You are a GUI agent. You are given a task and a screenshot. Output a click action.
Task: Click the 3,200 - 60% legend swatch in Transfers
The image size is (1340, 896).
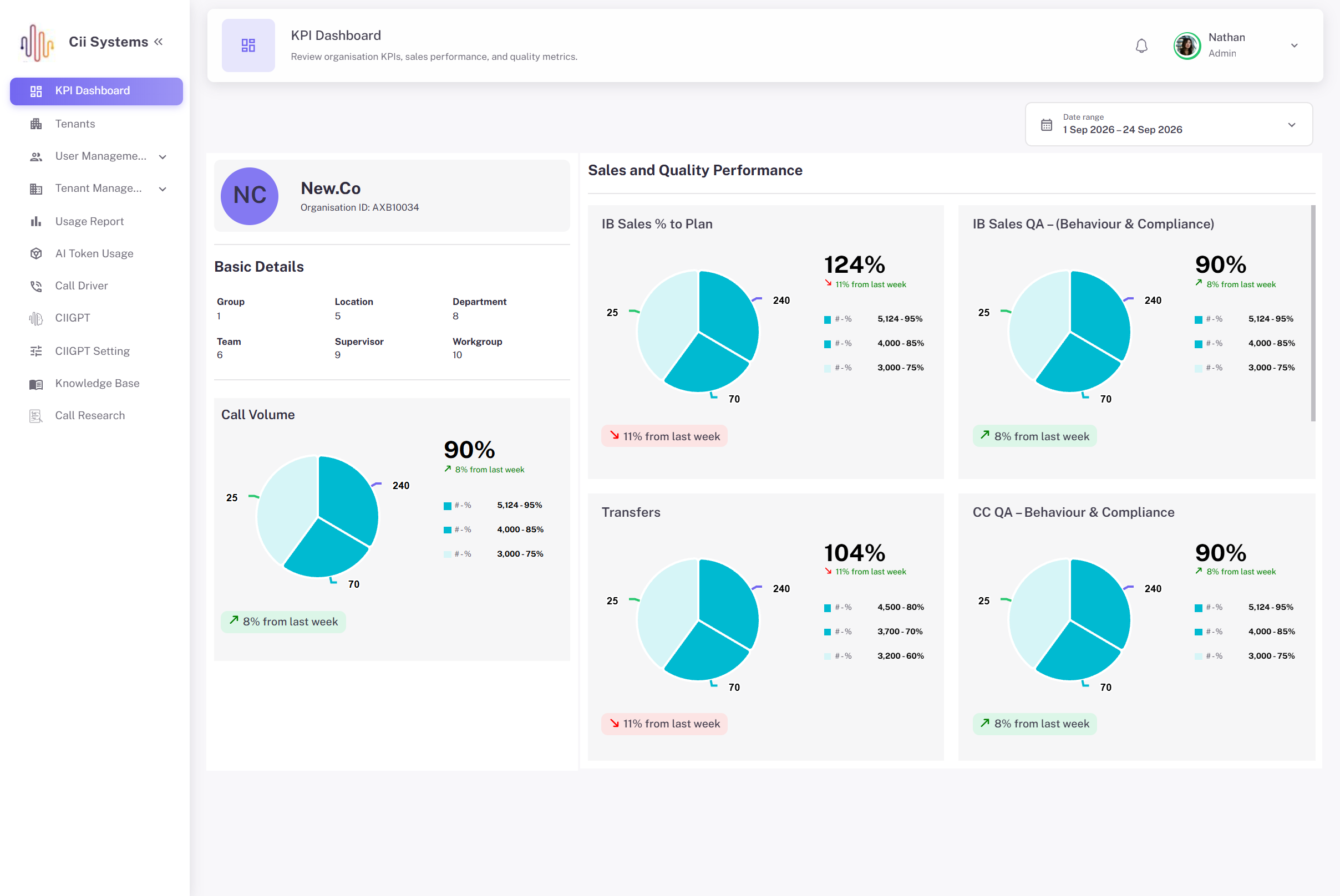pos(827,656)
